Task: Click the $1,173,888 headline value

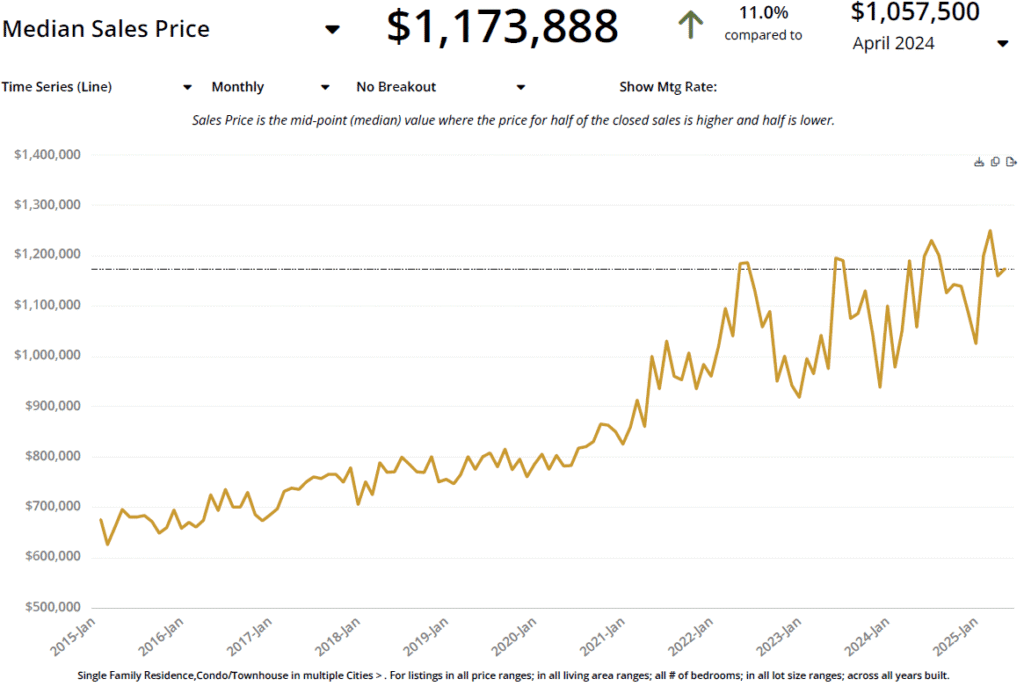Action: [502, 26]
